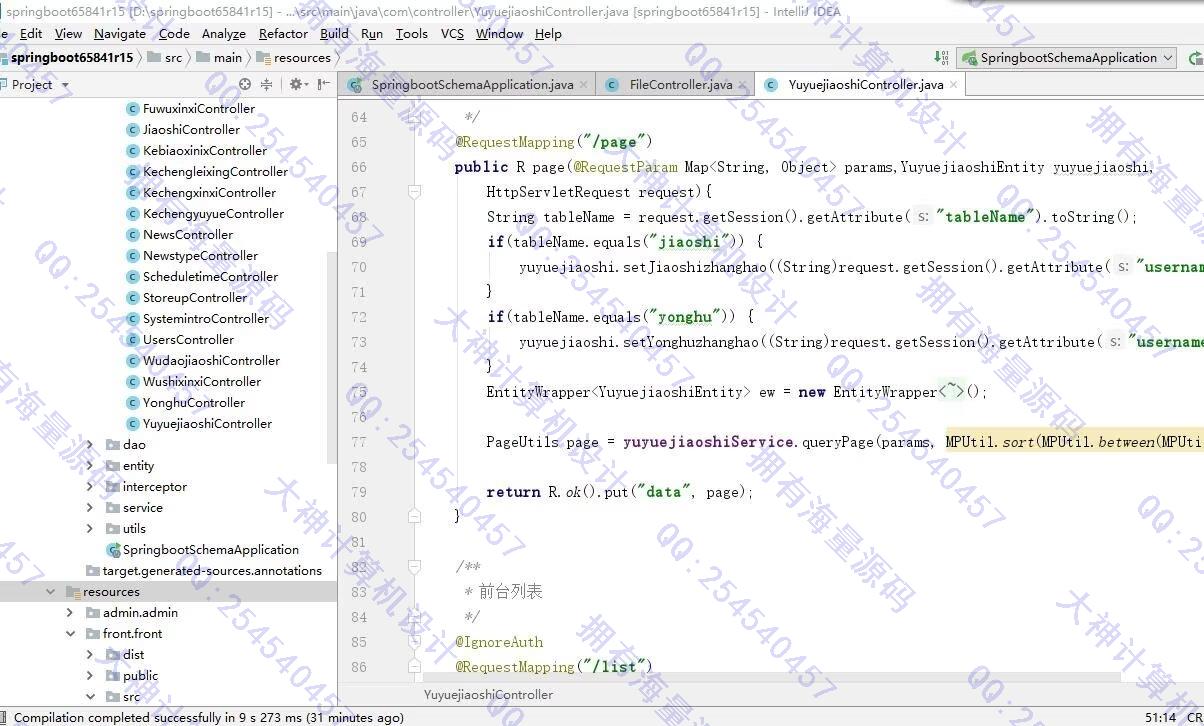This screenshot has width=1204, height=726.
Task: Open the Edit menu
Action: (32, 33)
